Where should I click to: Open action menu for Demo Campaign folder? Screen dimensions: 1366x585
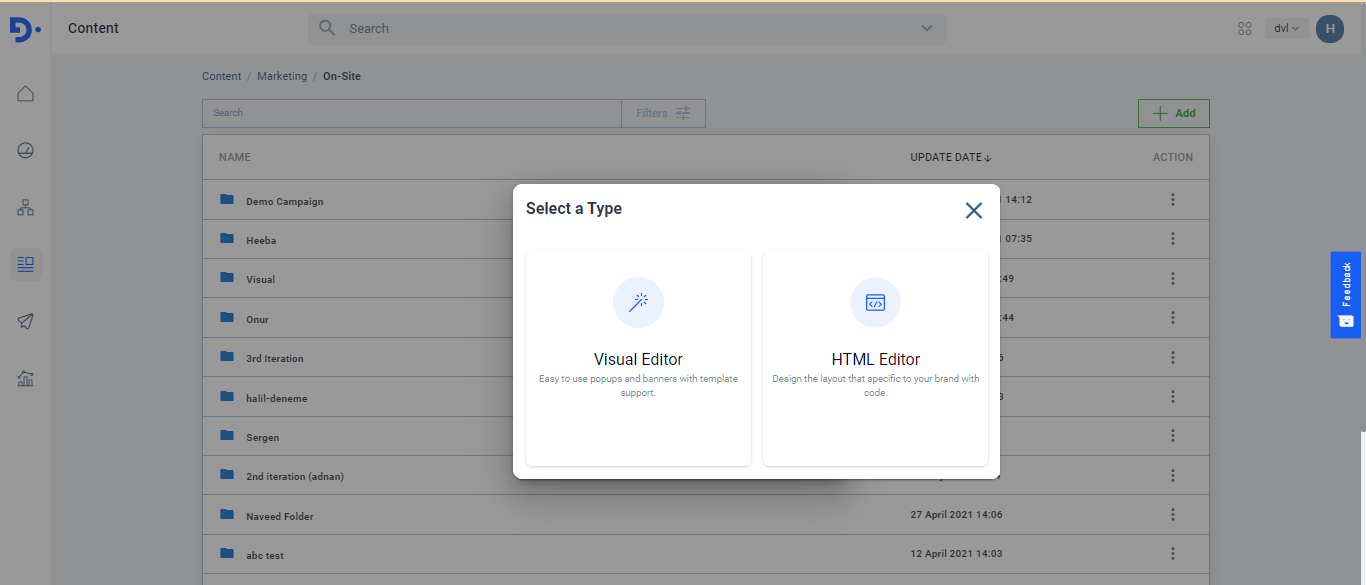pos(1172,200)
